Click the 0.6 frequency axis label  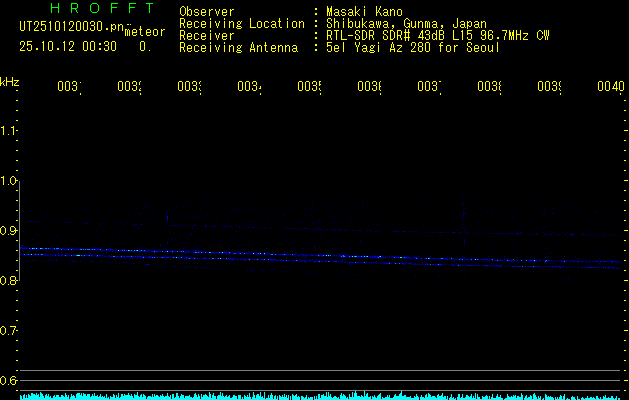click(10, 381)
